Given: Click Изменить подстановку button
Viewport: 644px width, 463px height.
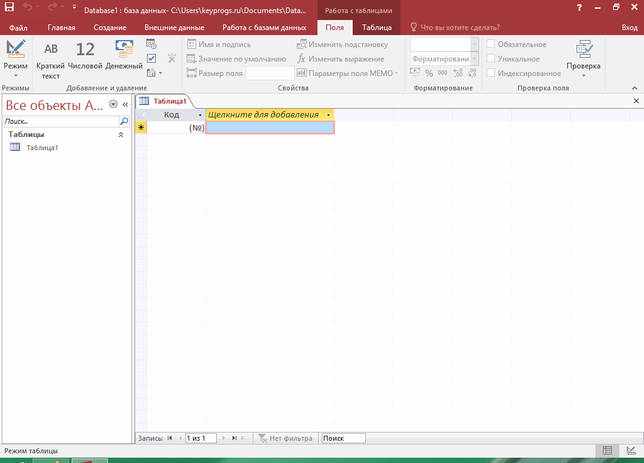Looking at the screenshot, I should (342, 44).
